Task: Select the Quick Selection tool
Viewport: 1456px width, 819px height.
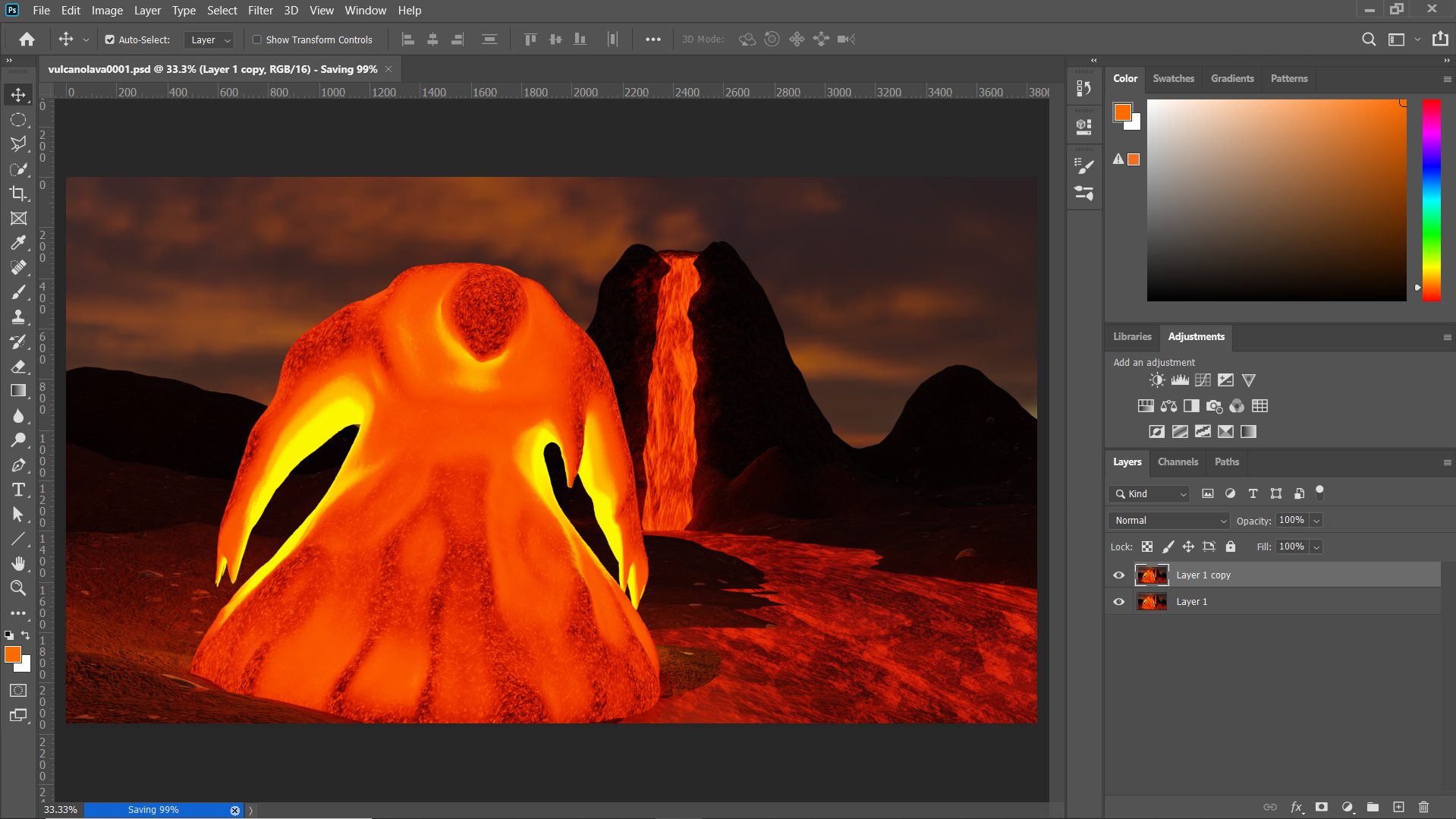Action: [18, 169]
